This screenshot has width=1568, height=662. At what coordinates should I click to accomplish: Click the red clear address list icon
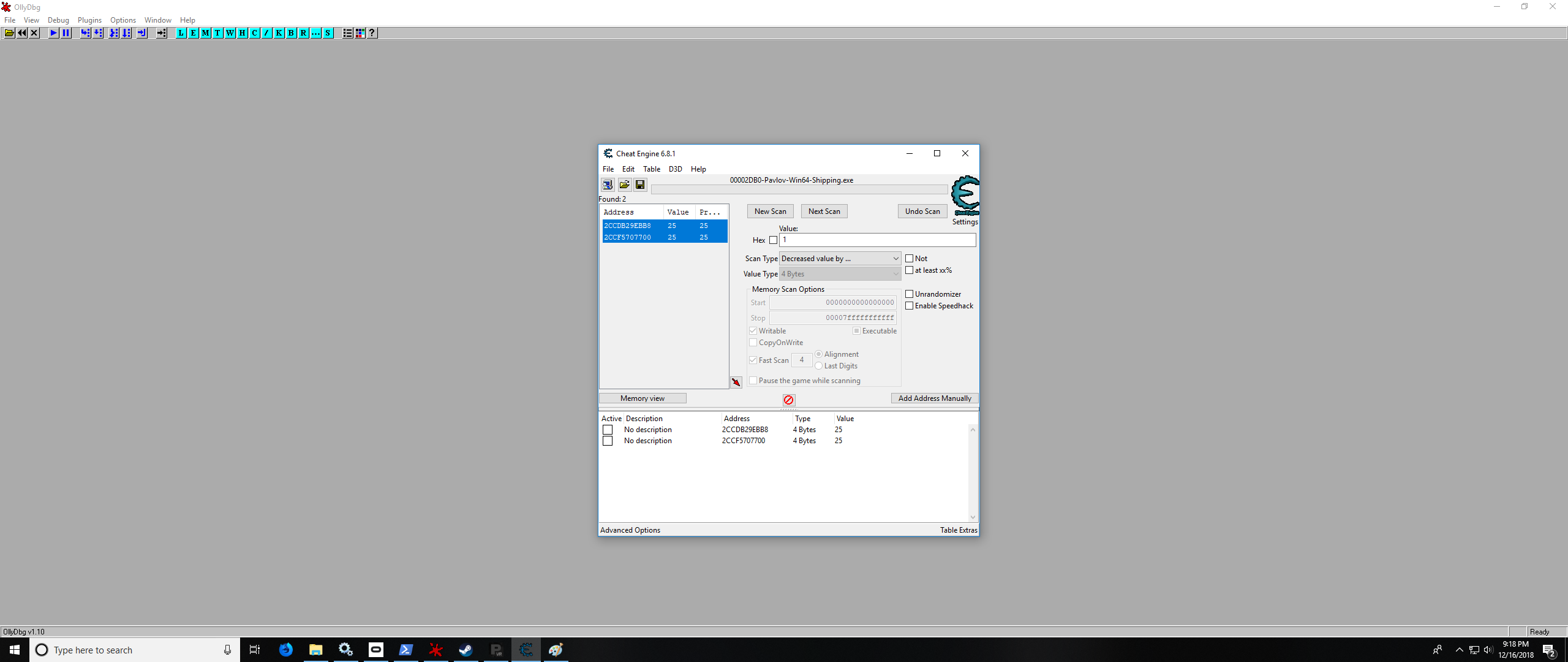point(789,400)
